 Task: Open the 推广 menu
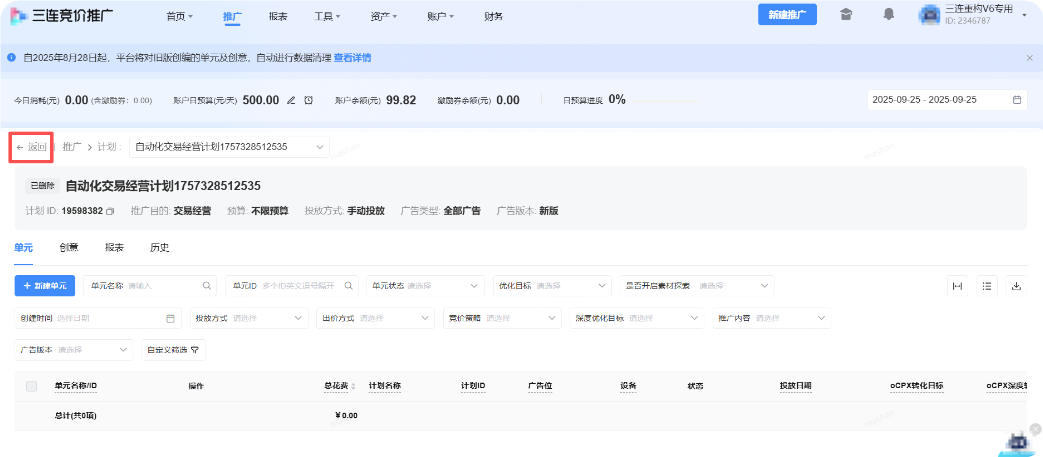click(232, 16)
